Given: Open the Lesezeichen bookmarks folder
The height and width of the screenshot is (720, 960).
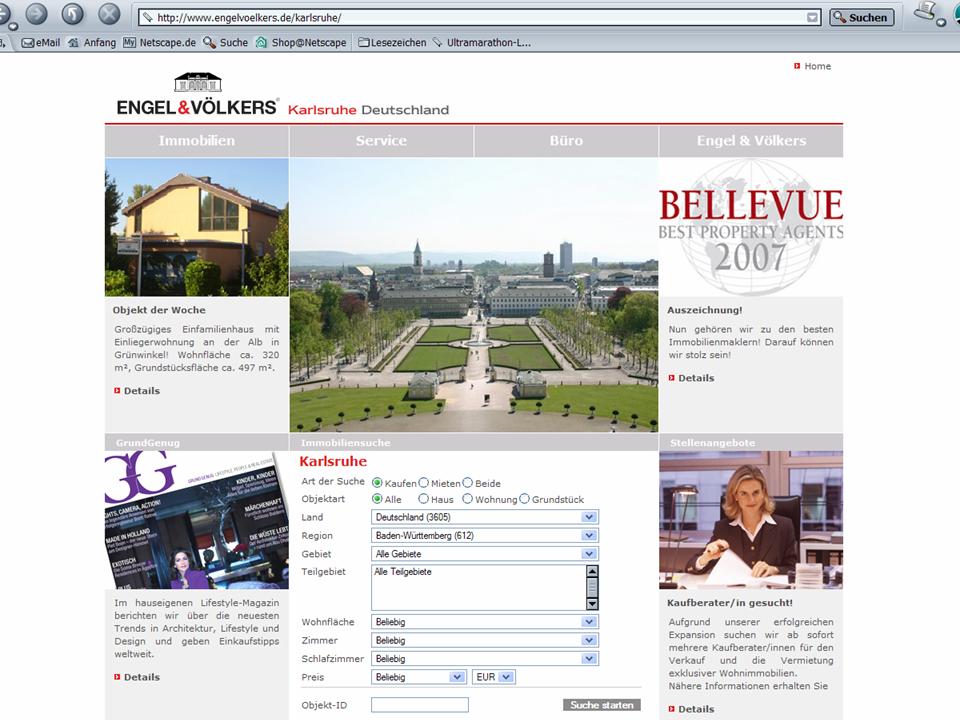Looking at the screenshot, I should [x=392, y=43].
